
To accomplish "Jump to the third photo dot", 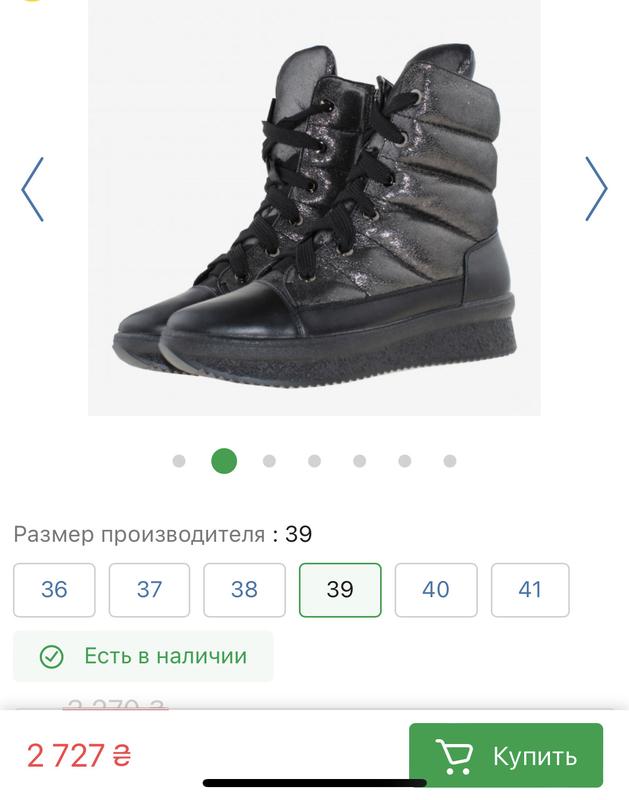I will (x=269, y=461).
